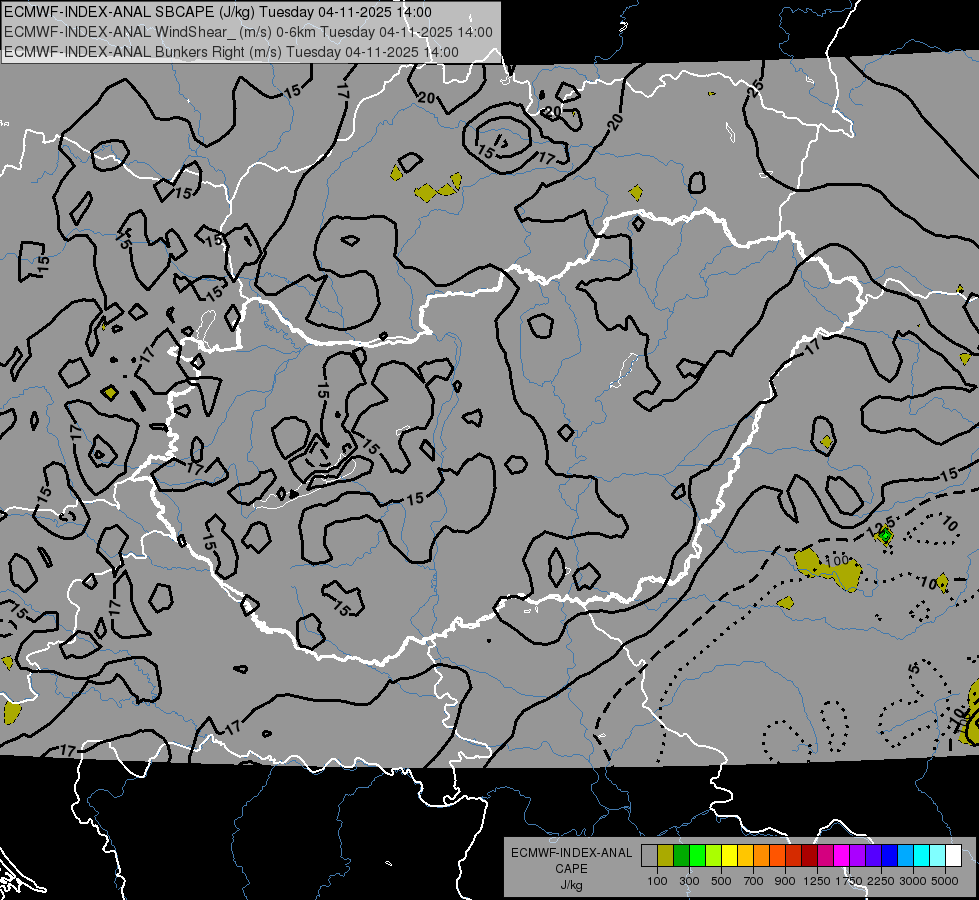The height and width of the screenshot is (900, 979).
Task: Click the orange-red legend swatch
Action: tap(777, 855)
